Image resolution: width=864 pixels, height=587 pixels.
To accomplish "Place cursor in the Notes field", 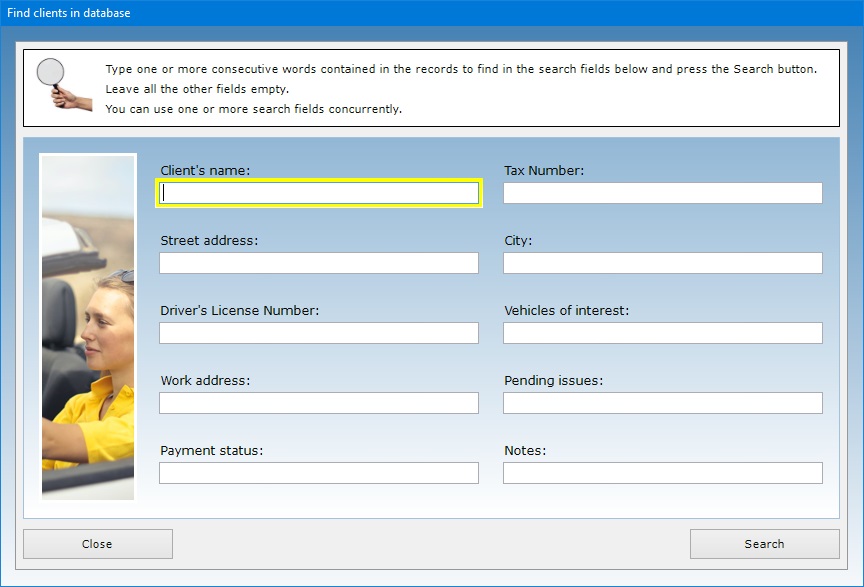I will point(662,473).
